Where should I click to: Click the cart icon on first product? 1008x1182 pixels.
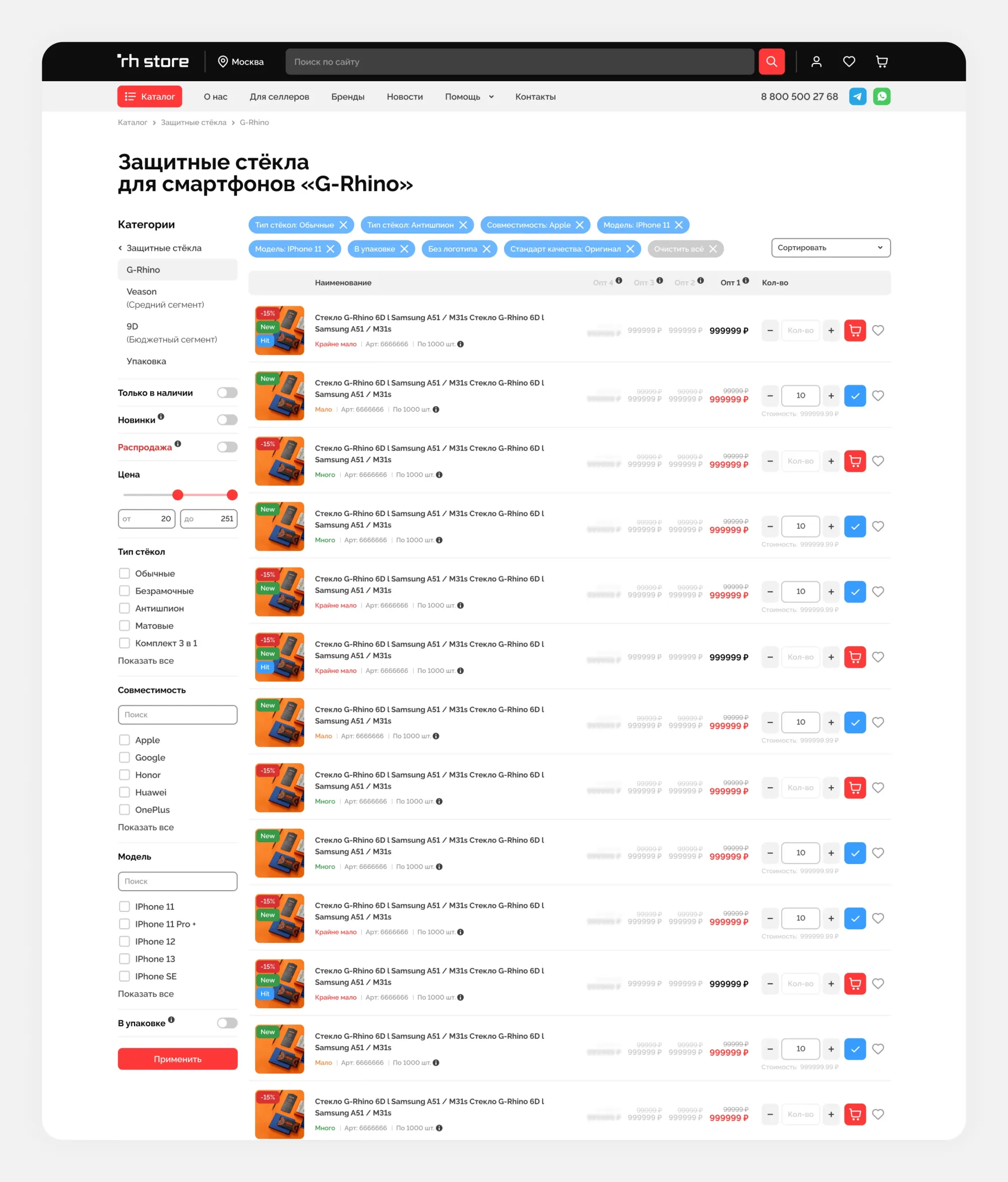pyautogui.click(x=856, y=330)
